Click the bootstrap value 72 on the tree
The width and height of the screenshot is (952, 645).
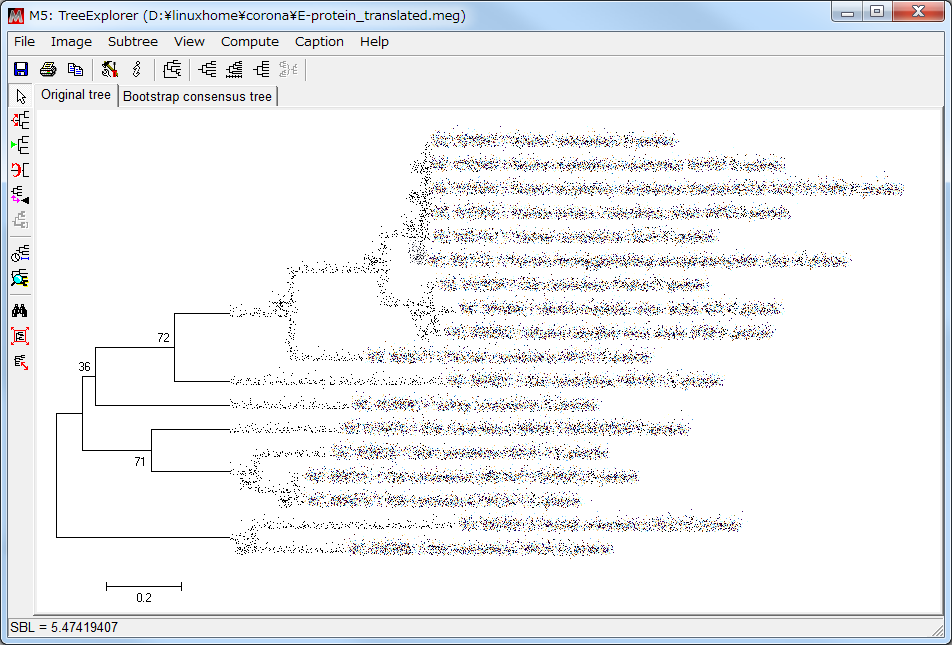tap(163, 338)
